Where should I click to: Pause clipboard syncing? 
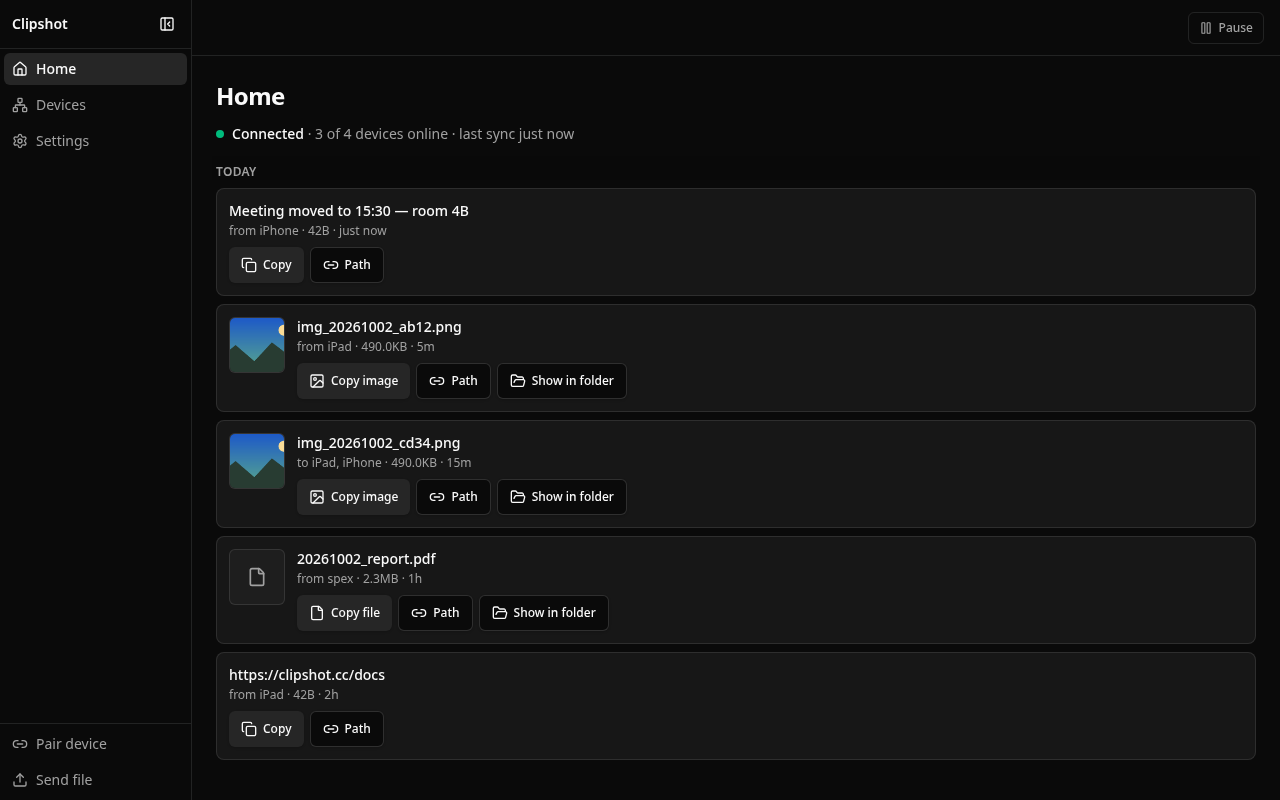point(1226,28)
